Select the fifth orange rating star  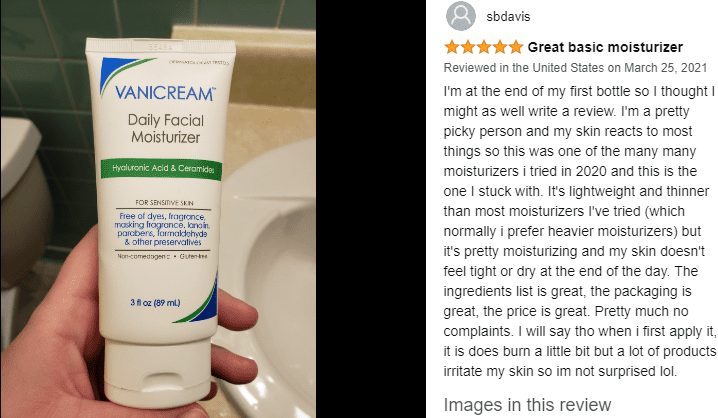pos(516,47)
